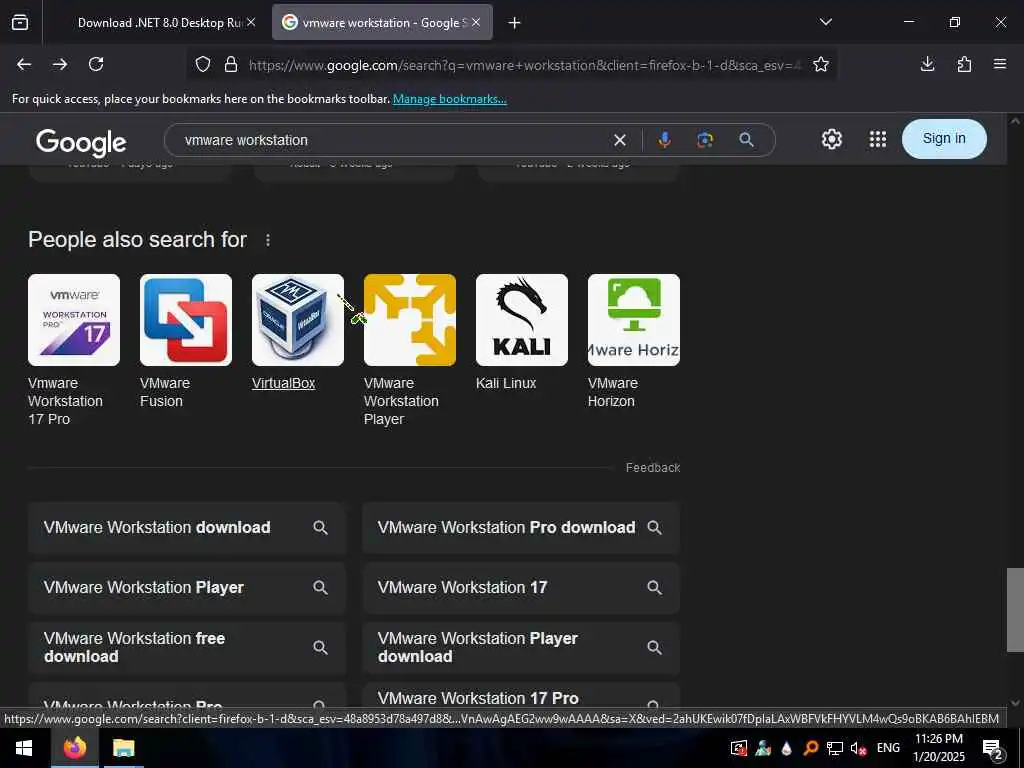Go forward to the next page

point(60,64)
